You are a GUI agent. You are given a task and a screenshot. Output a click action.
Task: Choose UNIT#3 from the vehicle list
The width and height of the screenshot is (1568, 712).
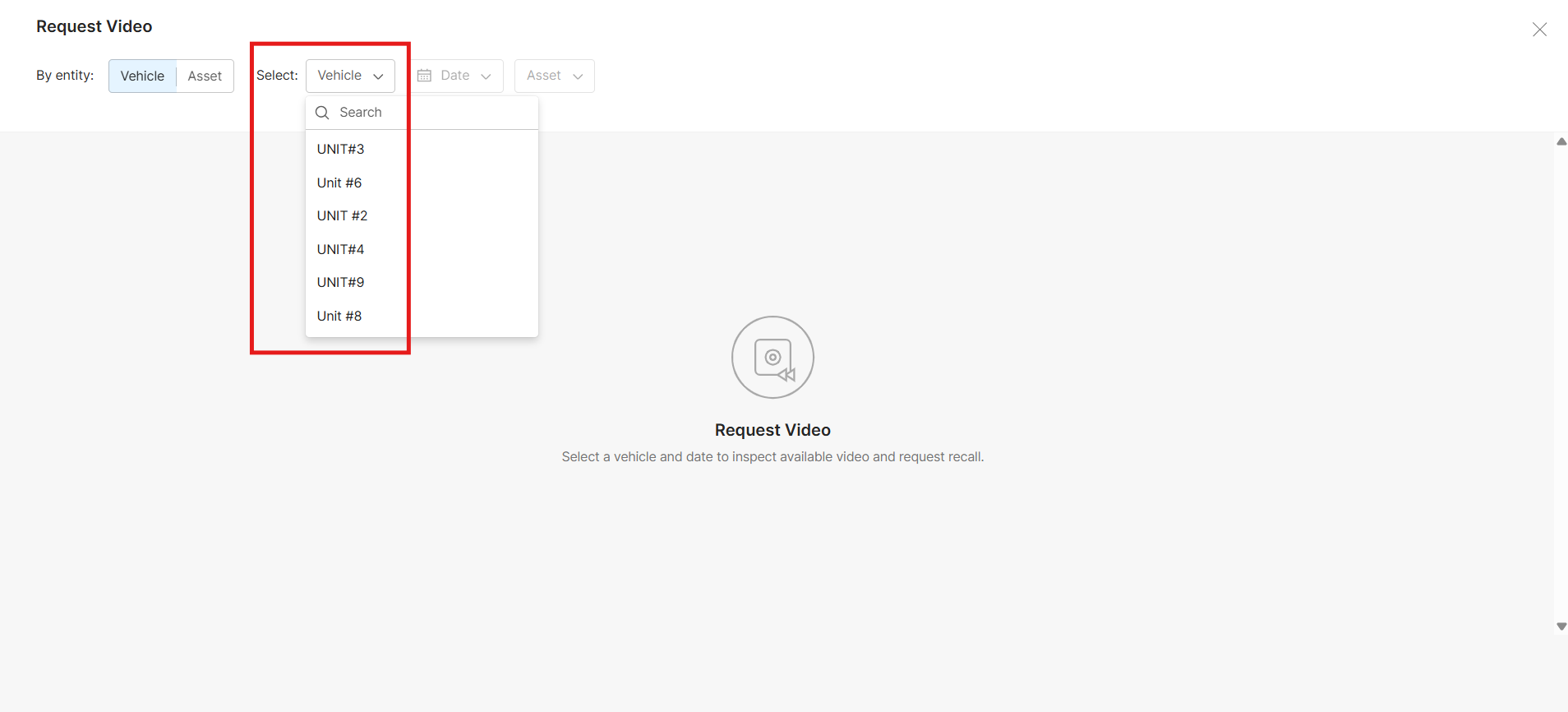point(341,149)
